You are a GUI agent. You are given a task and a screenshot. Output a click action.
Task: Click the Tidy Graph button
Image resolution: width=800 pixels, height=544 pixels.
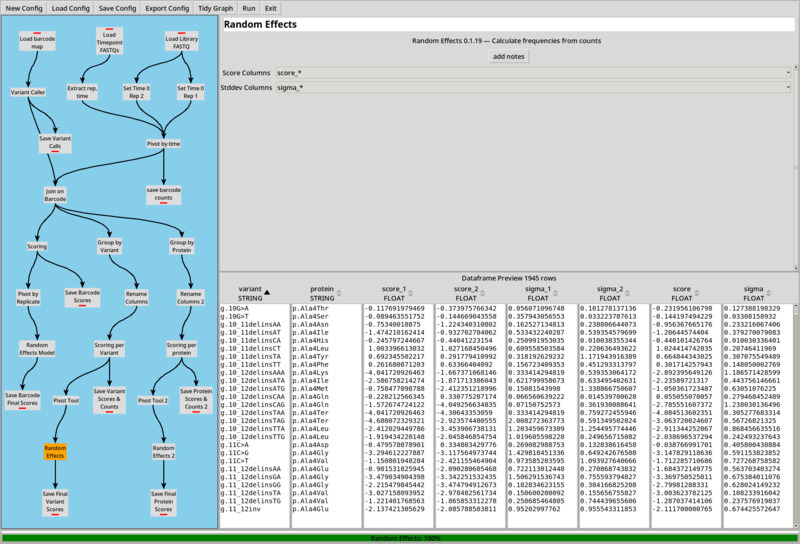click(x=215, y=8)
